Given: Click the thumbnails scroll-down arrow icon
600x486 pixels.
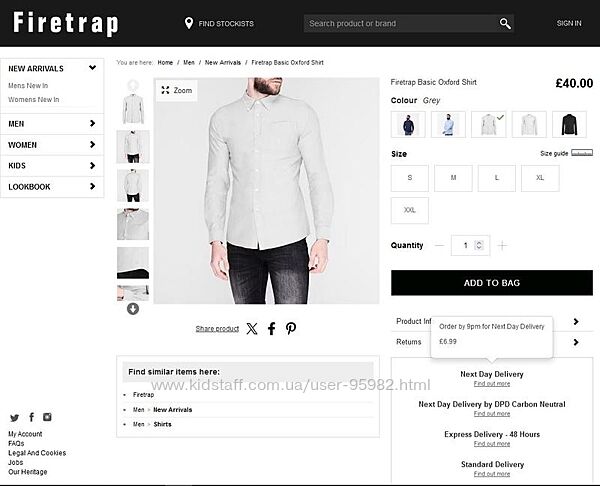Looking at the screenshot, I should coord(133,309).
